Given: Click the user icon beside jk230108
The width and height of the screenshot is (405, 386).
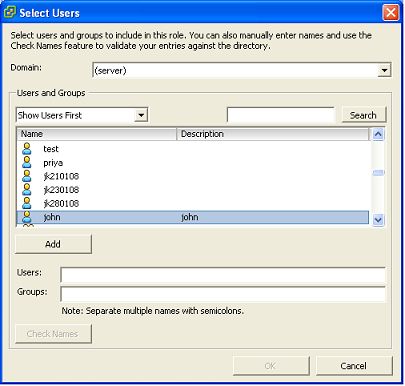Looking at the screenshot, I should (x=27, y=190).
